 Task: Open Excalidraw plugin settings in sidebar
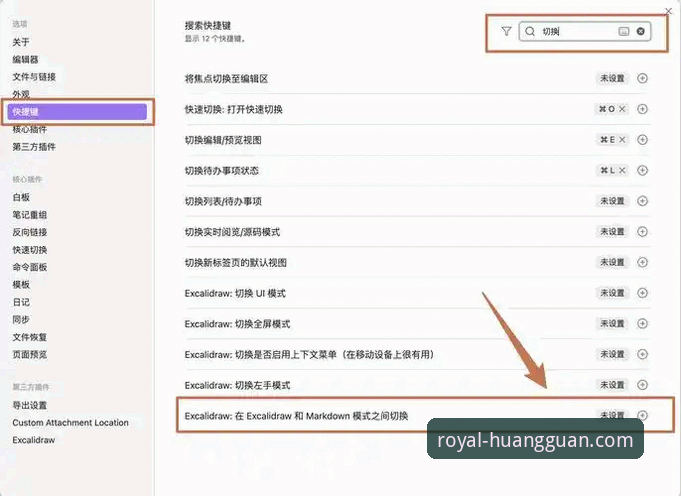pyautogui.click(x=33, y=440)
